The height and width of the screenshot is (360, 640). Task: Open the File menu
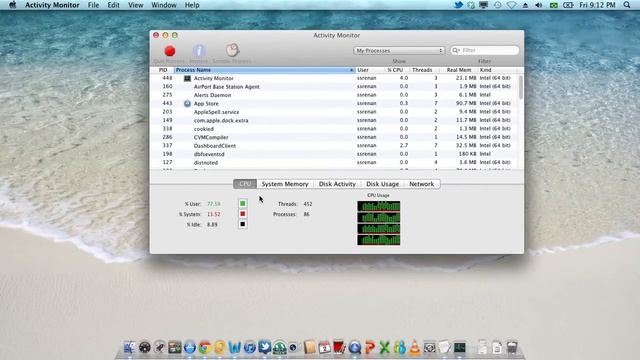point(93,5)
